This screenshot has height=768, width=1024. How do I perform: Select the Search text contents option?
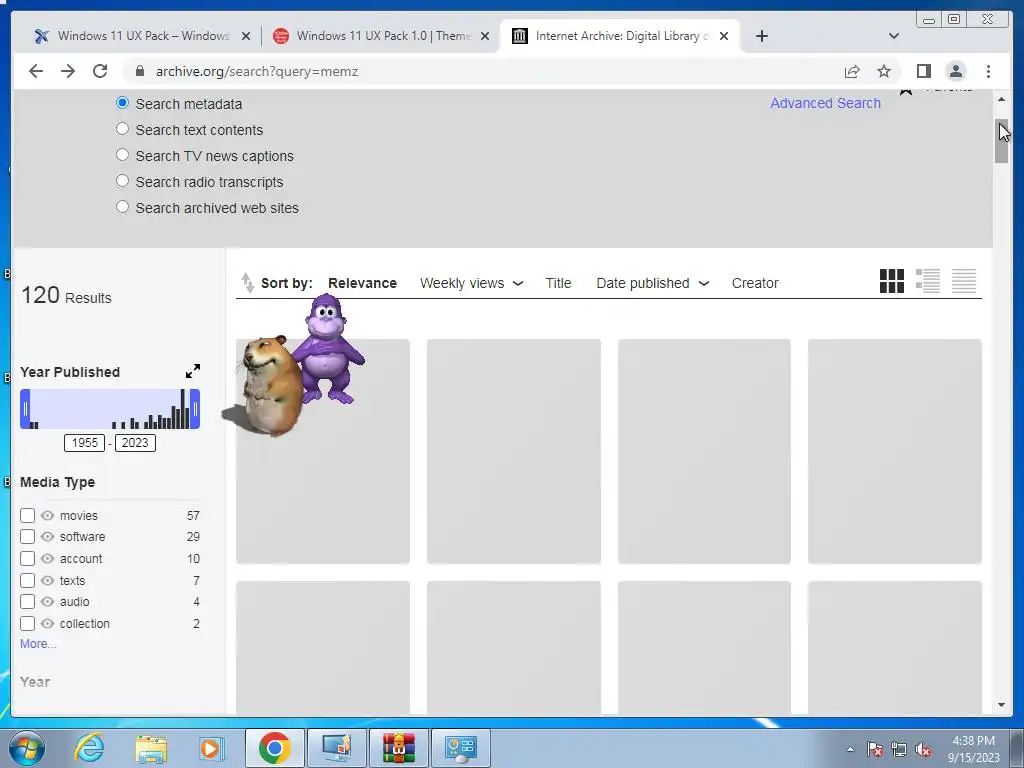pos(122,129)
